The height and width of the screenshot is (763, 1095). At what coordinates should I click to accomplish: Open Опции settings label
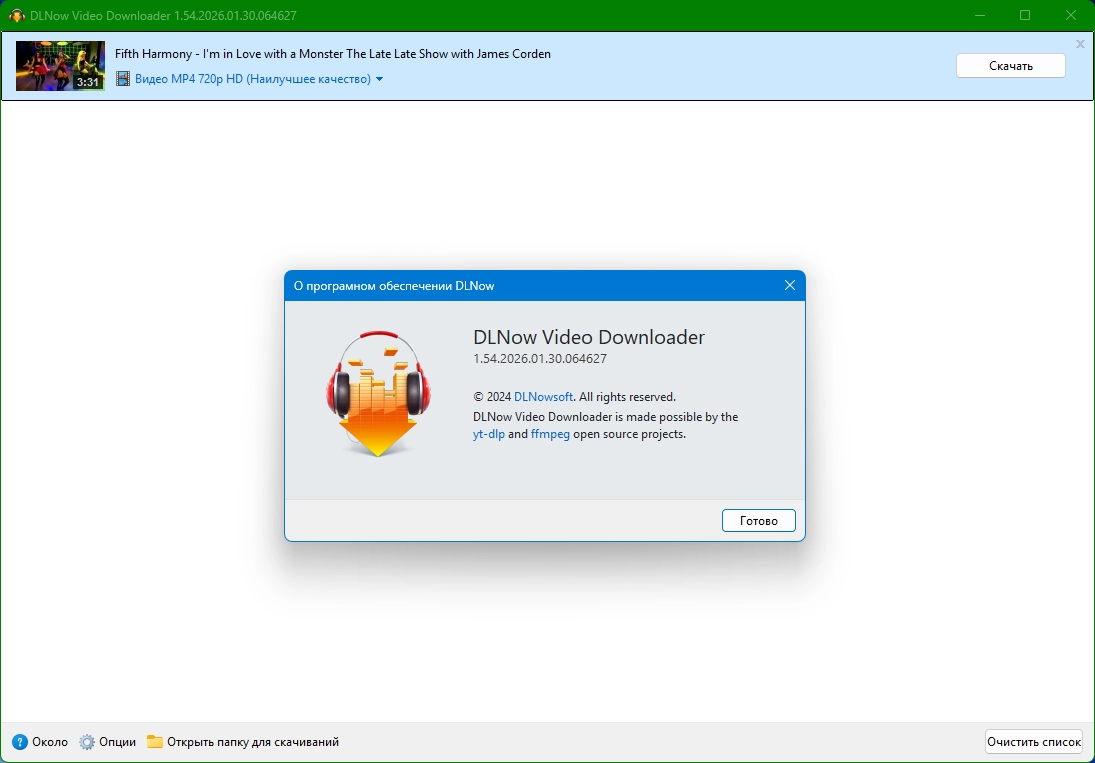(117, 742)
